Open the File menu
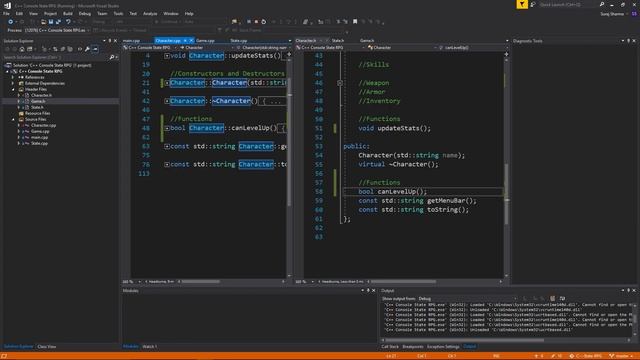640x360 pixels. point(6,13)
